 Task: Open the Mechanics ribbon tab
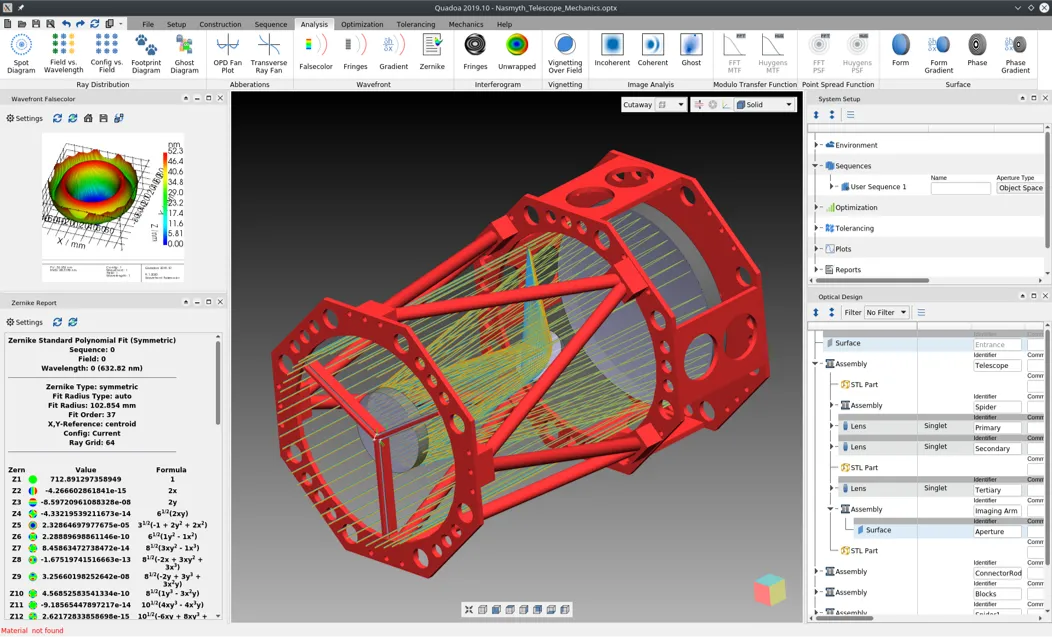point(465,24)
